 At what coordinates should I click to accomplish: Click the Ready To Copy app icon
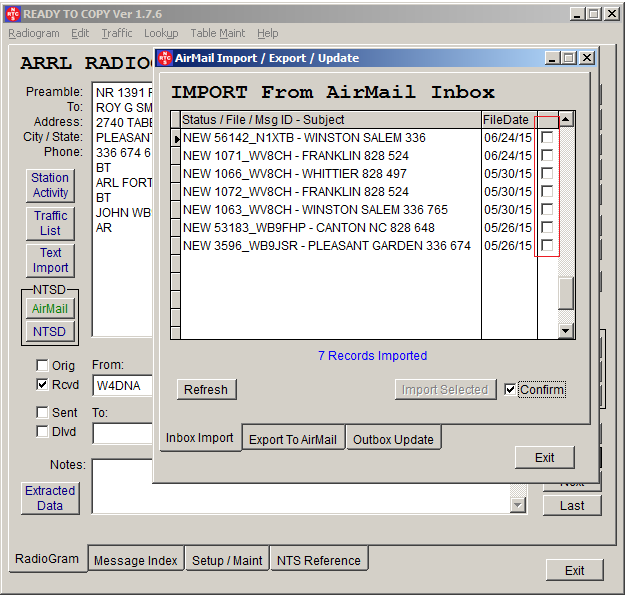(x=13, y=14)
